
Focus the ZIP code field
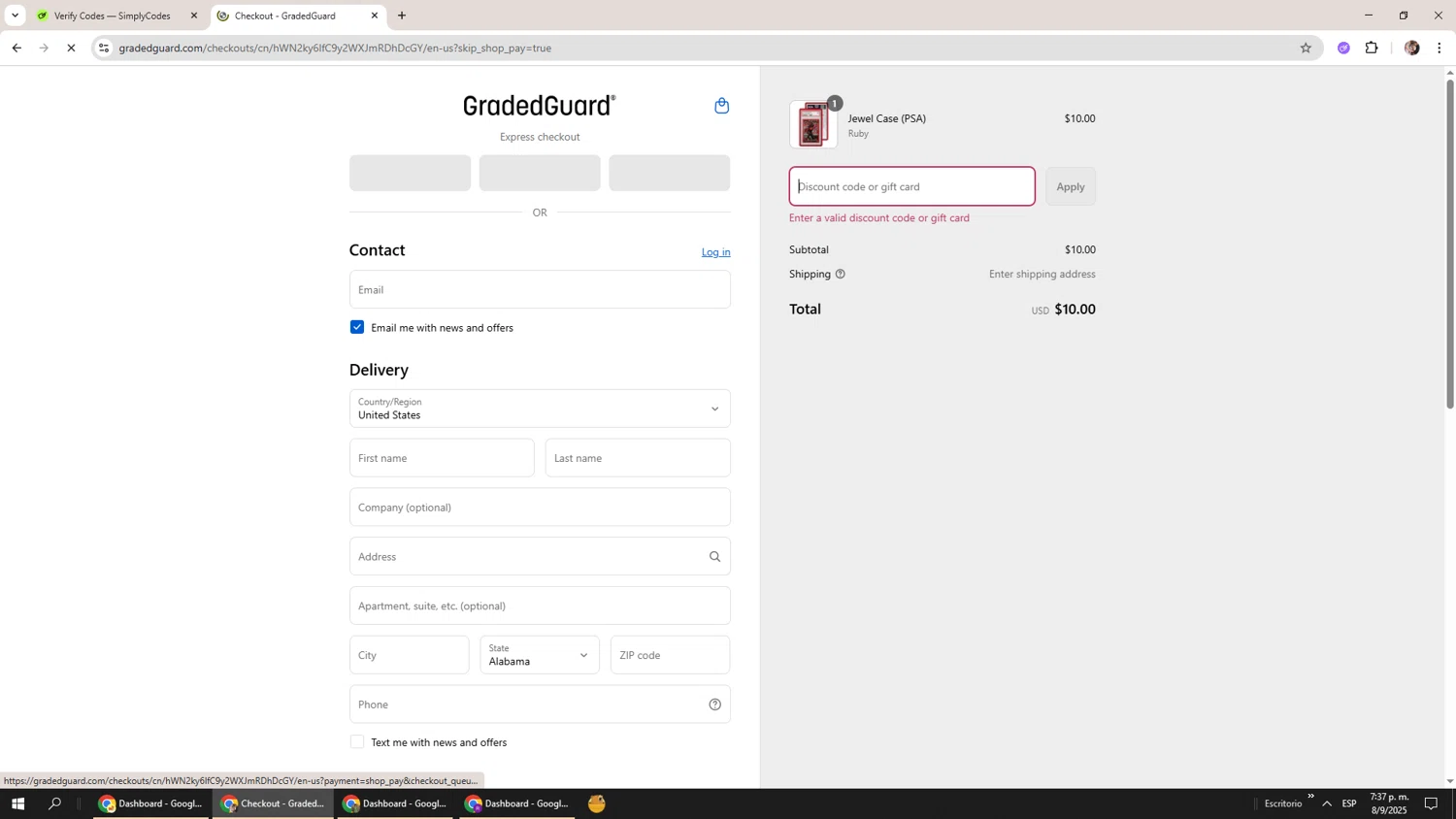670,655
